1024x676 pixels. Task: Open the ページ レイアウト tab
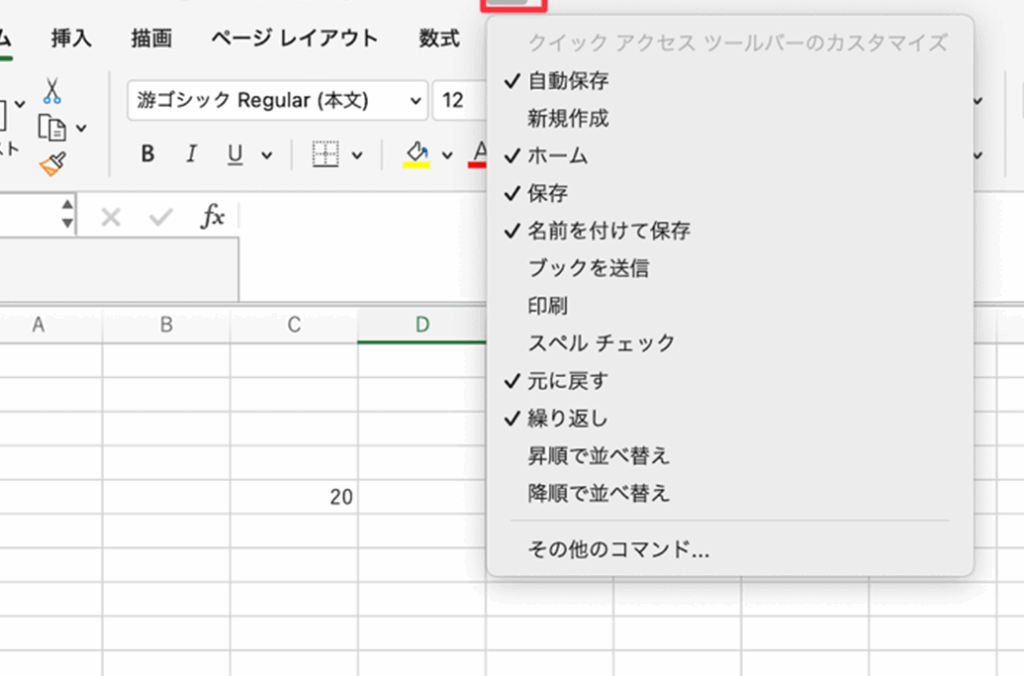click(294, 39)
